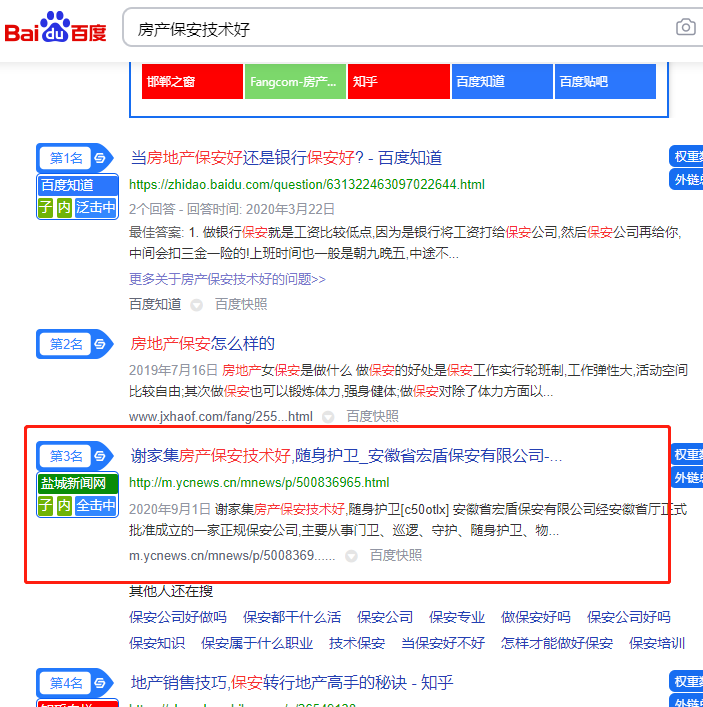Click the link icon beside 第1名
Screen dimensions: 703x707
point(100,158)
